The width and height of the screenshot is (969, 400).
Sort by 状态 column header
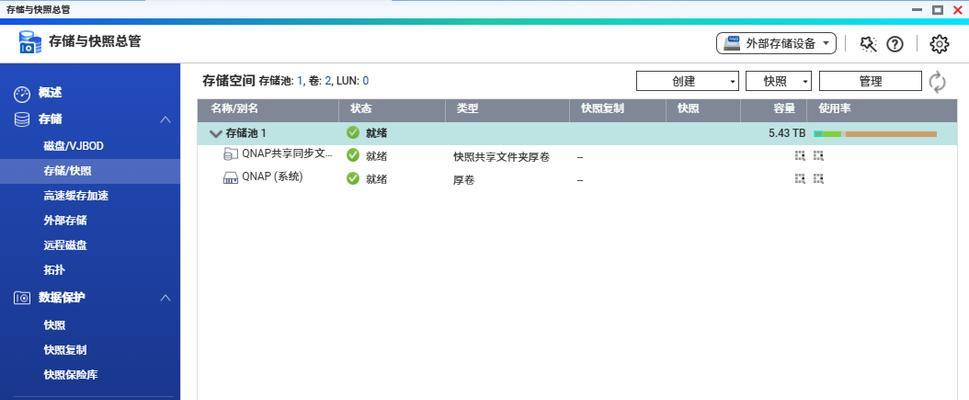point(392,110)
